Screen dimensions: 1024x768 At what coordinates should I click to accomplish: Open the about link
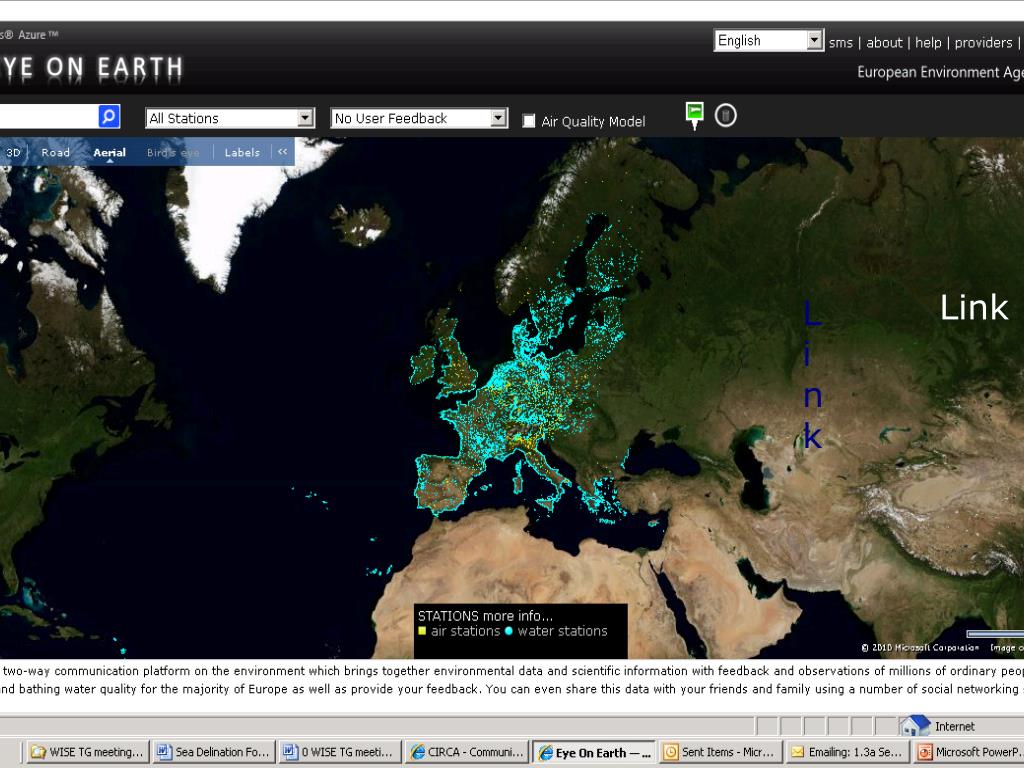884,42
